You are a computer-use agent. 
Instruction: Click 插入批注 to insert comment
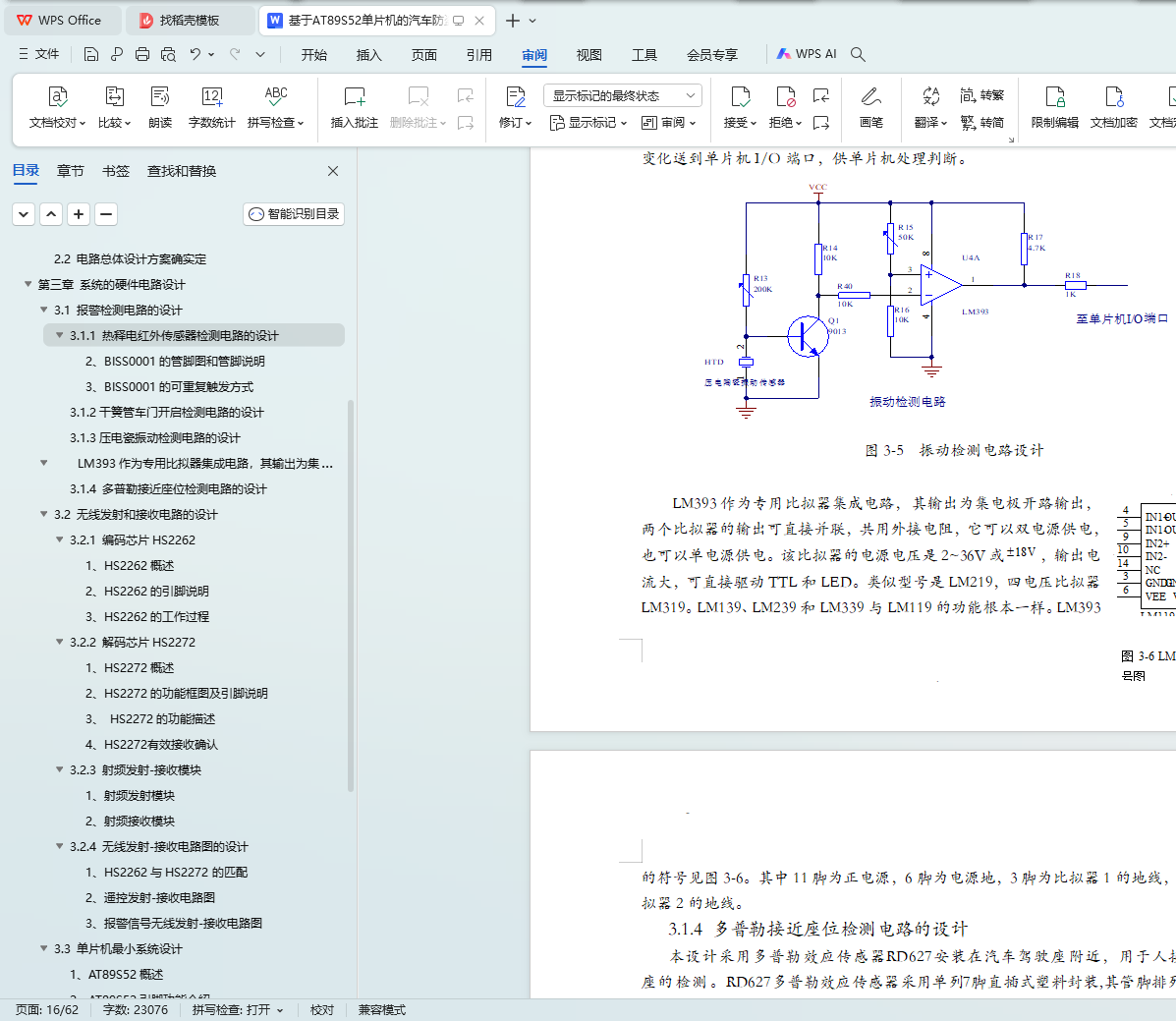354,107
